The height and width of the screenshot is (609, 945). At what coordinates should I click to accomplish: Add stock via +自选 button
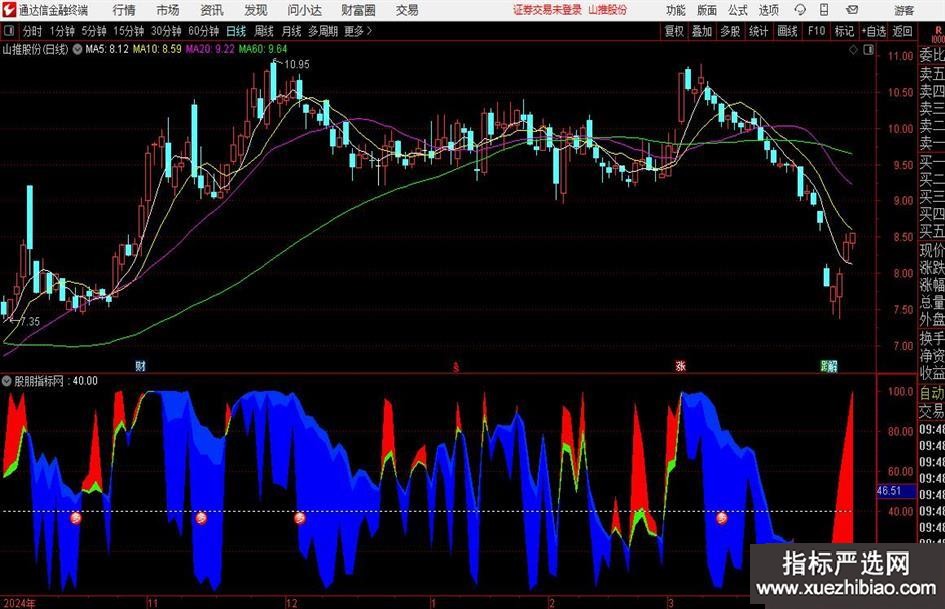click(x=874, y=31)
